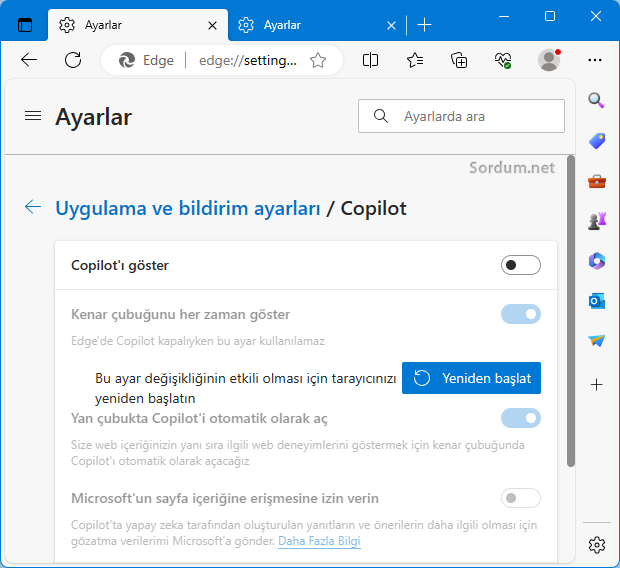
Task: Open sidebar Games chess icon
Action: pyautogui.click(x=597, y=221)
